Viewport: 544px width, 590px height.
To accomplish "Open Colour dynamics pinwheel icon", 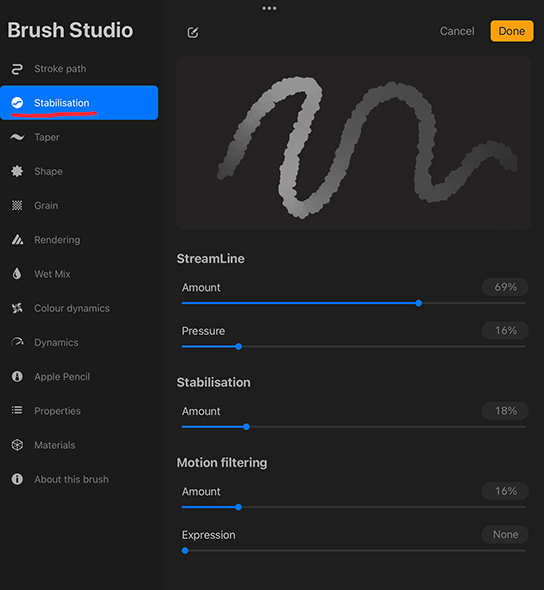I will 17,308.
